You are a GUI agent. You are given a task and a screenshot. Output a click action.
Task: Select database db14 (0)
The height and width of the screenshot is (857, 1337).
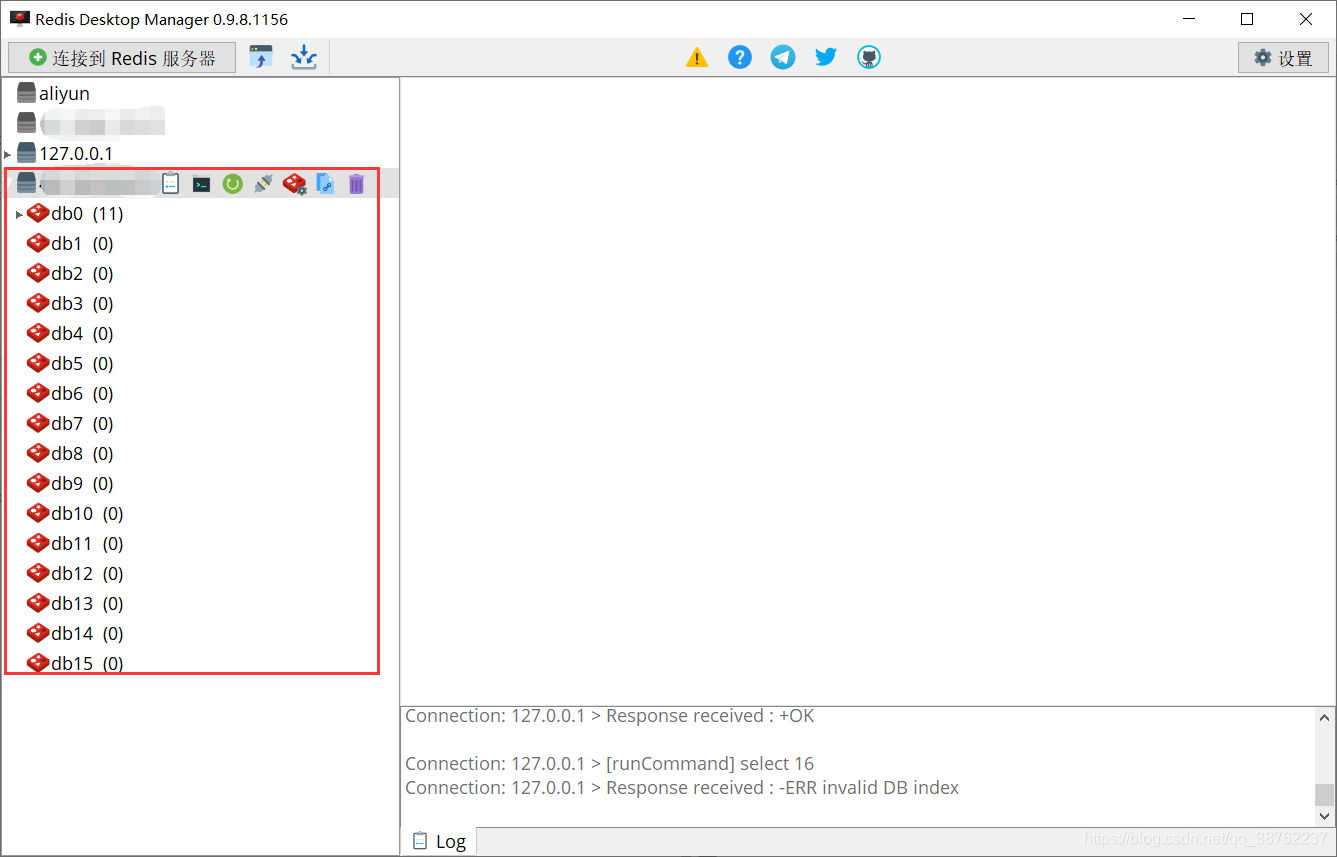click(87, 633)
